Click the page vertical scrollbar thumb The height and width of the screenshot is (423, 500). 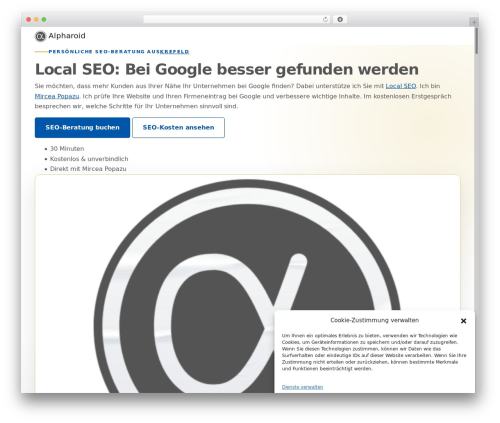(x=477, y=41)
